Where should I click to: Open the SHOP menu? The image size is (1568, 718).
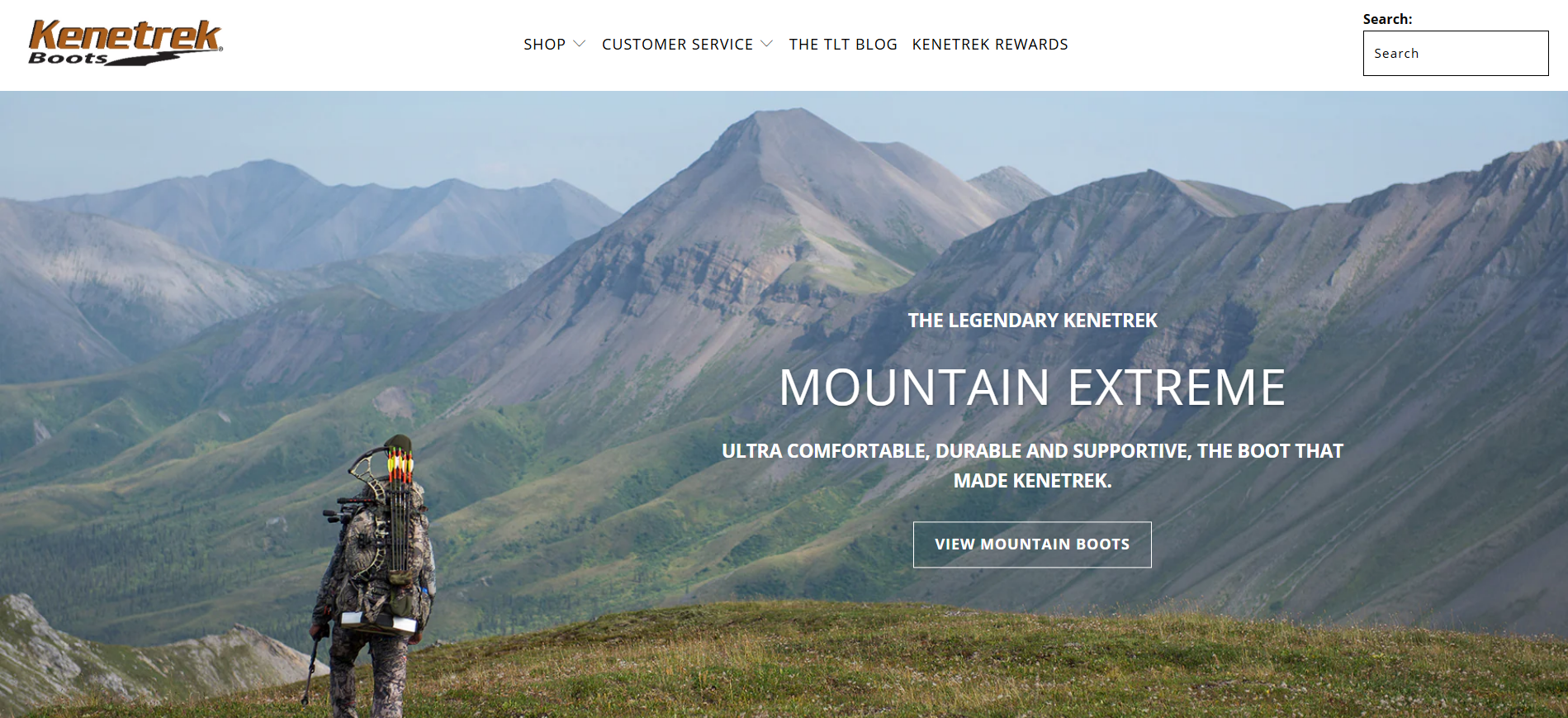(544, 45)
